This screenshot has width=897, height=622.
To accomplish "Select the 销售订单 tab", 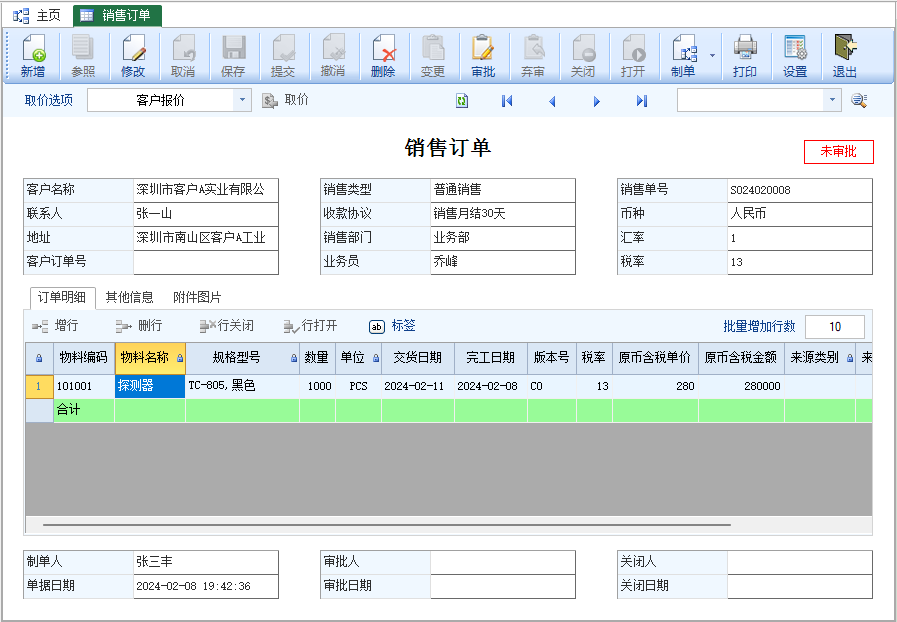I will pyautogui.click(x=117, y=15).
